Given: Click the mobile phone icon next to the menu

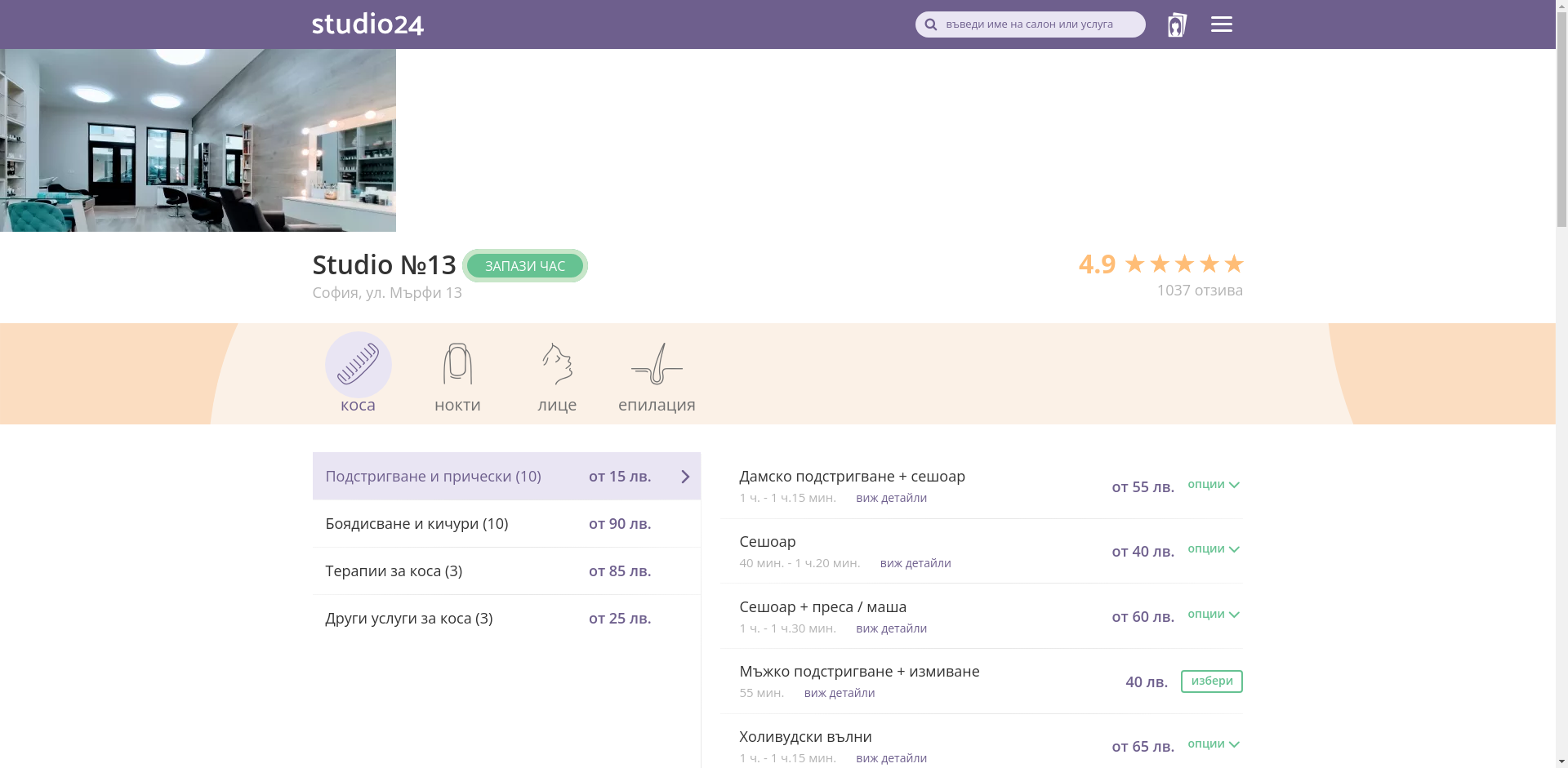Looking at the screenshot, I should (1177, 24).
